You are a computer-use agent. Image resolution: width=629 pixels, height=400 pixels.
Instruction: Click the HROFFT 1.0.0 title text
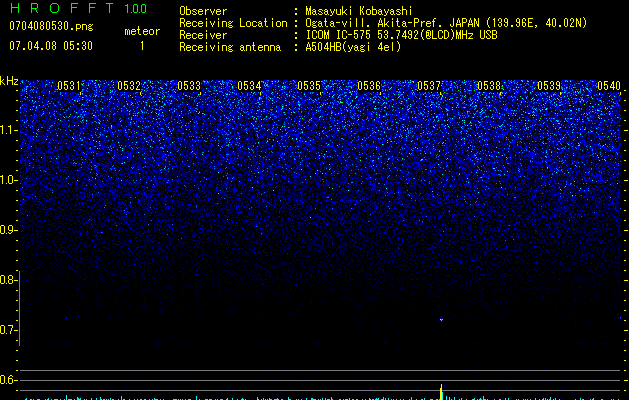[78, 8]
